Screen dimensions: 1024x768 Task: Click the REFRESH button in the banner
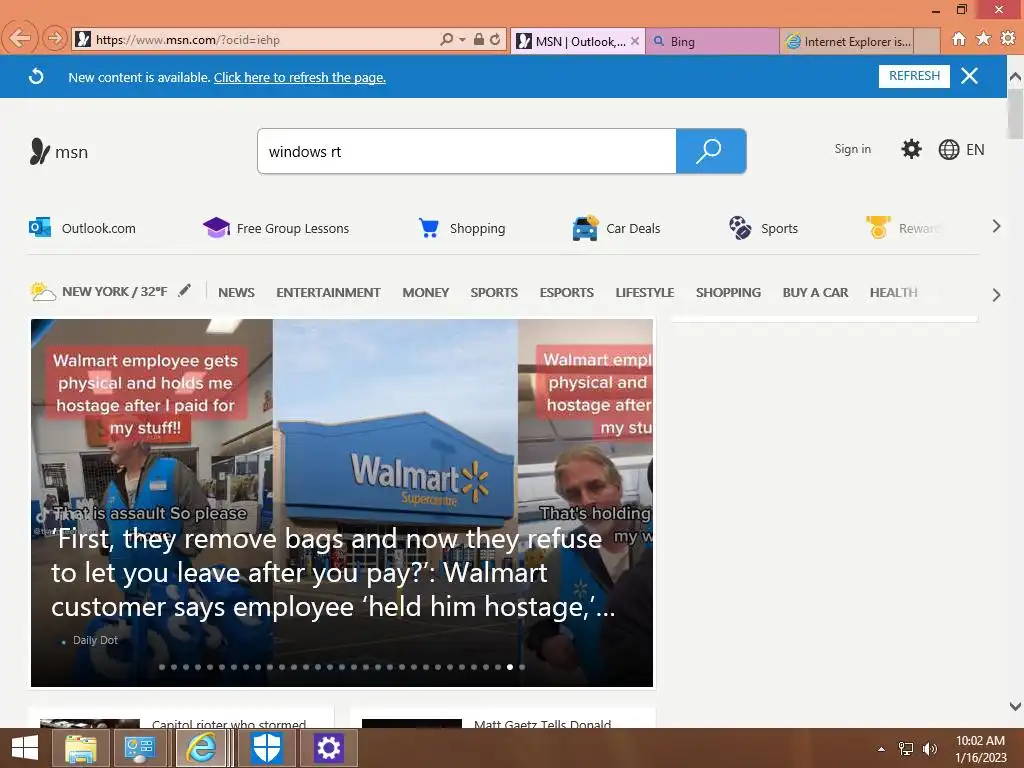tap(914, 76)
